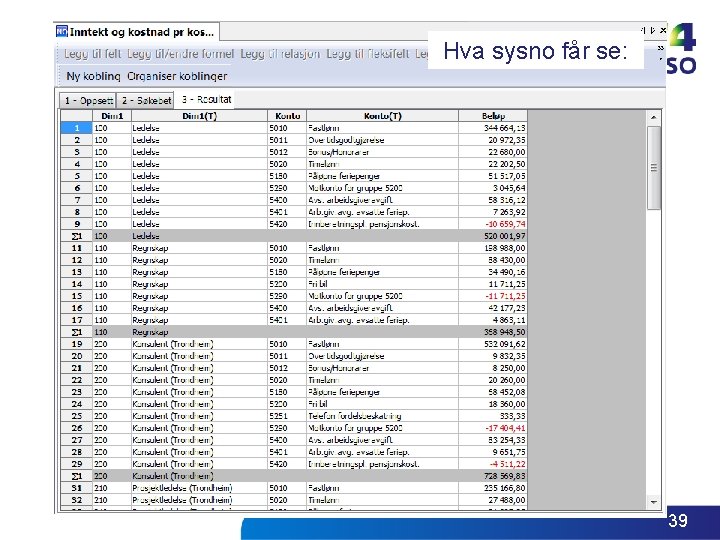720x540 pixels.
Task: Click scroll up arrow of results grid
Action: pos(654,118)
